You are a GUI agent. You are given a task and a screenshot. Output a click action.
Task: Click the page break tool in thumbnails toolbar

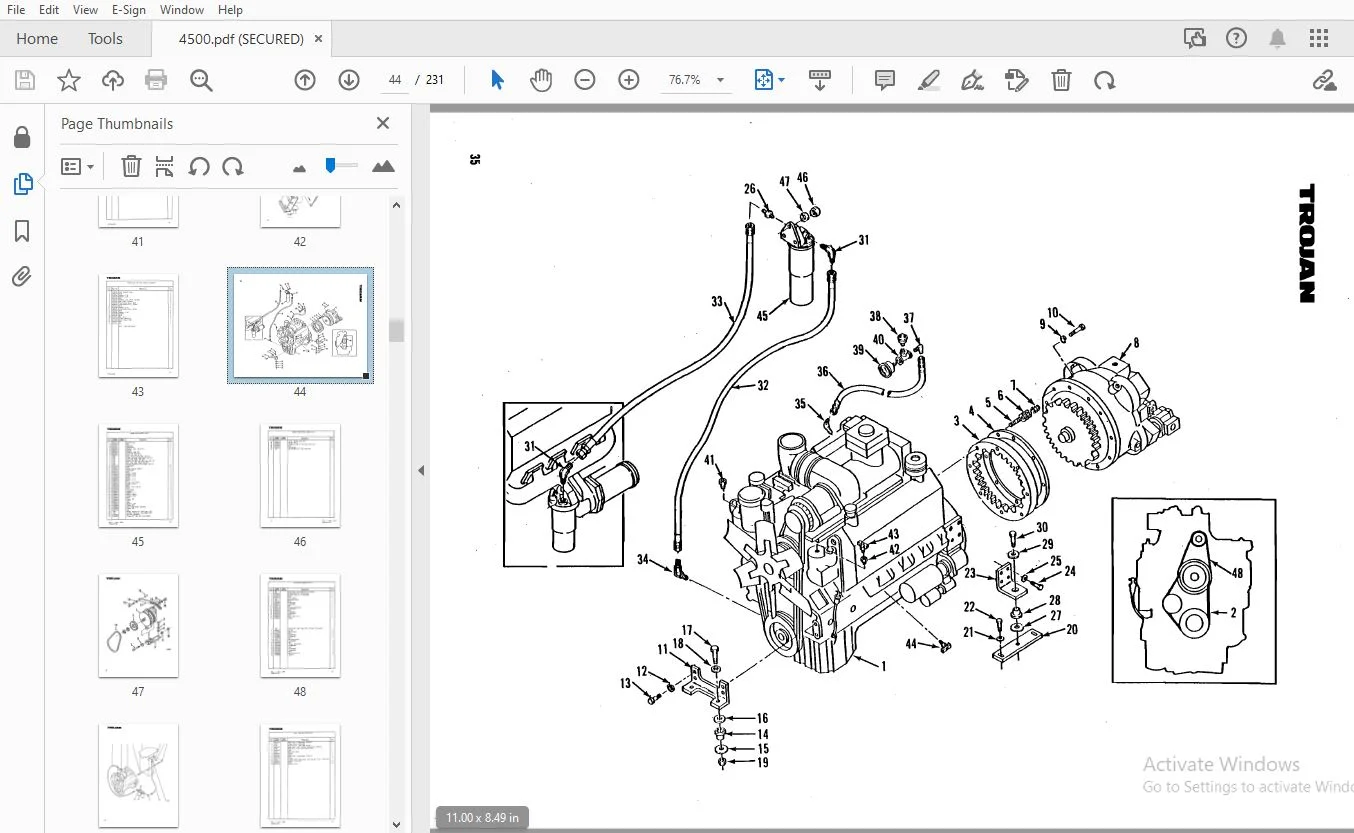(165, 166)
